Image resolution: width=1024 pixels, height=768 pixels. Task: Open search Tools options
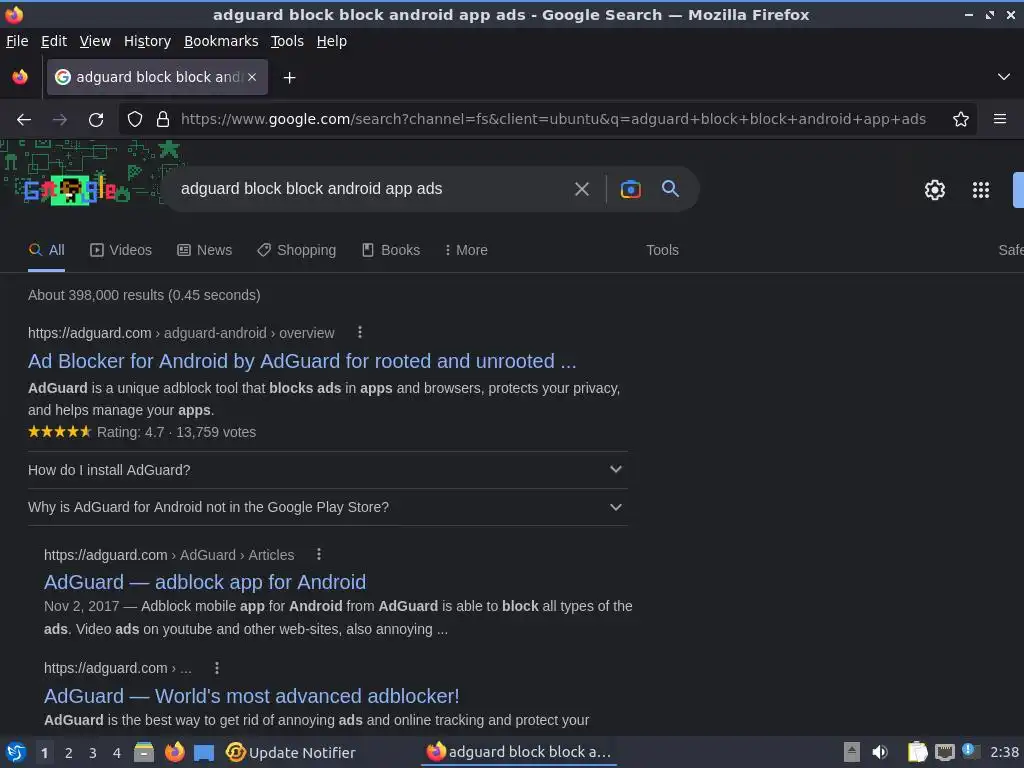point(662,250)
